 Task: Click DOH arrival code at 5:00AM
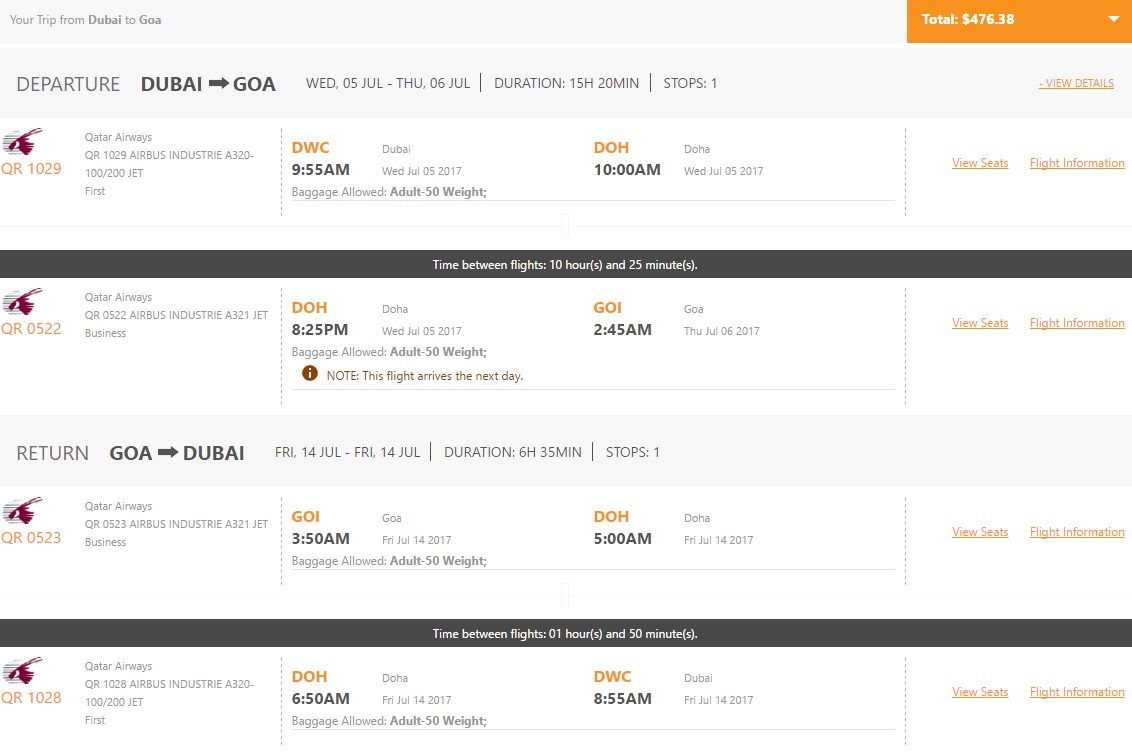point(611,517)
